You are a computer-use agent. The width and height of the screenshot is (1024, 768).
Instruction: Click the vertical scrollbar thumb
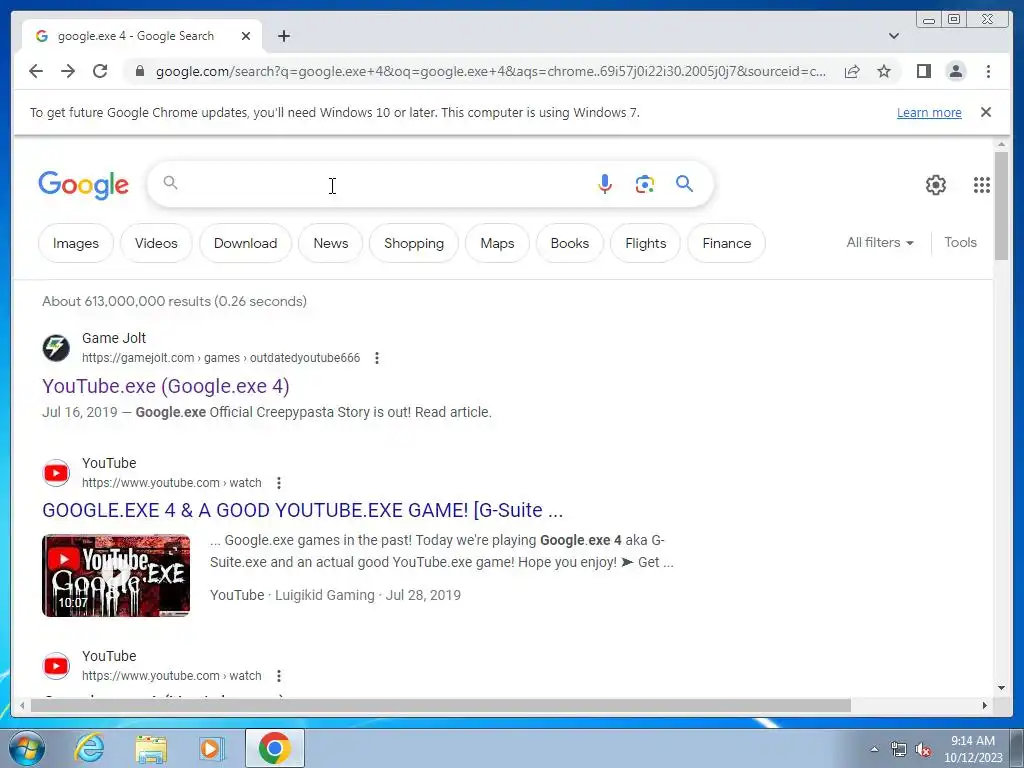(1001, 206)
